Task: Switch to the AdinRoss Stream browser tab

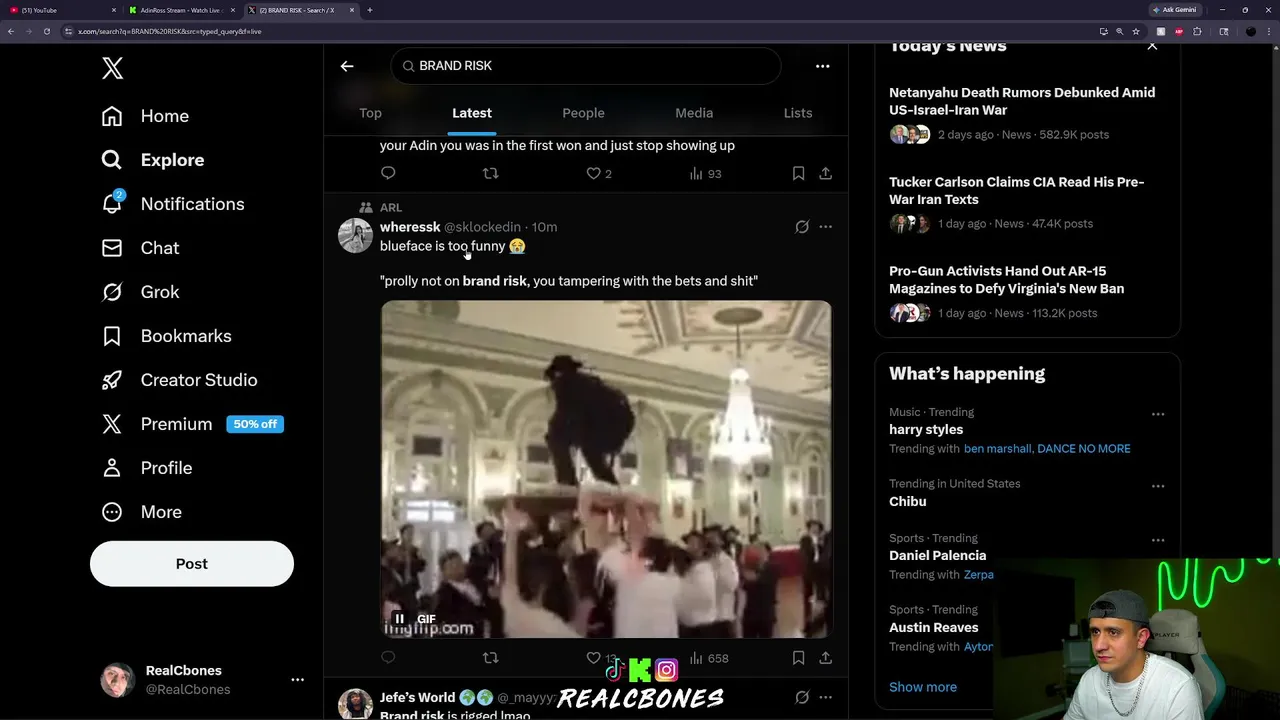Action: (182, 10)
